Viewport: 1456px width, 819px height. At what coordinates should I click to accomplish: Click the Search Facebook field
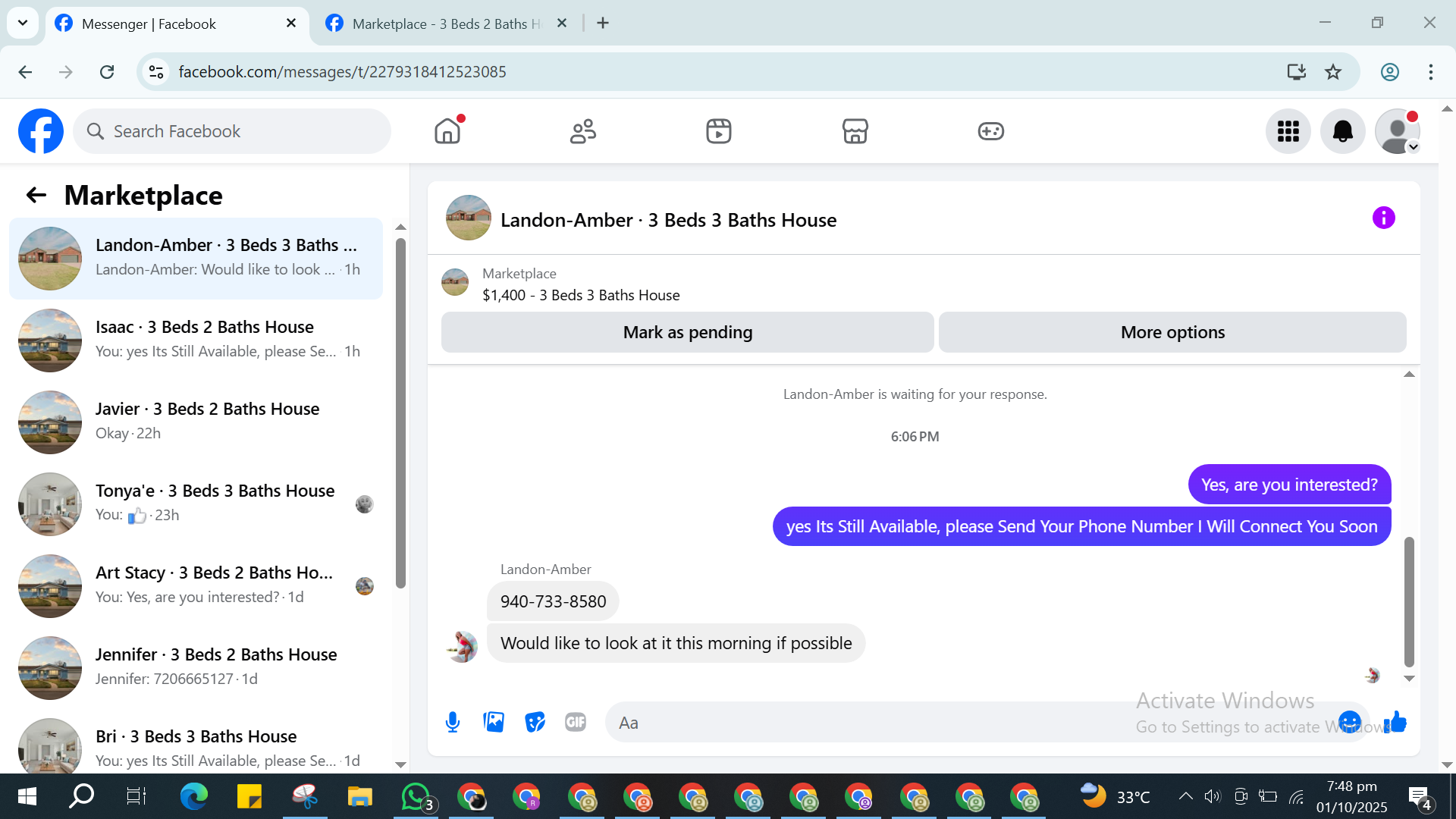(x=232, y=131)
